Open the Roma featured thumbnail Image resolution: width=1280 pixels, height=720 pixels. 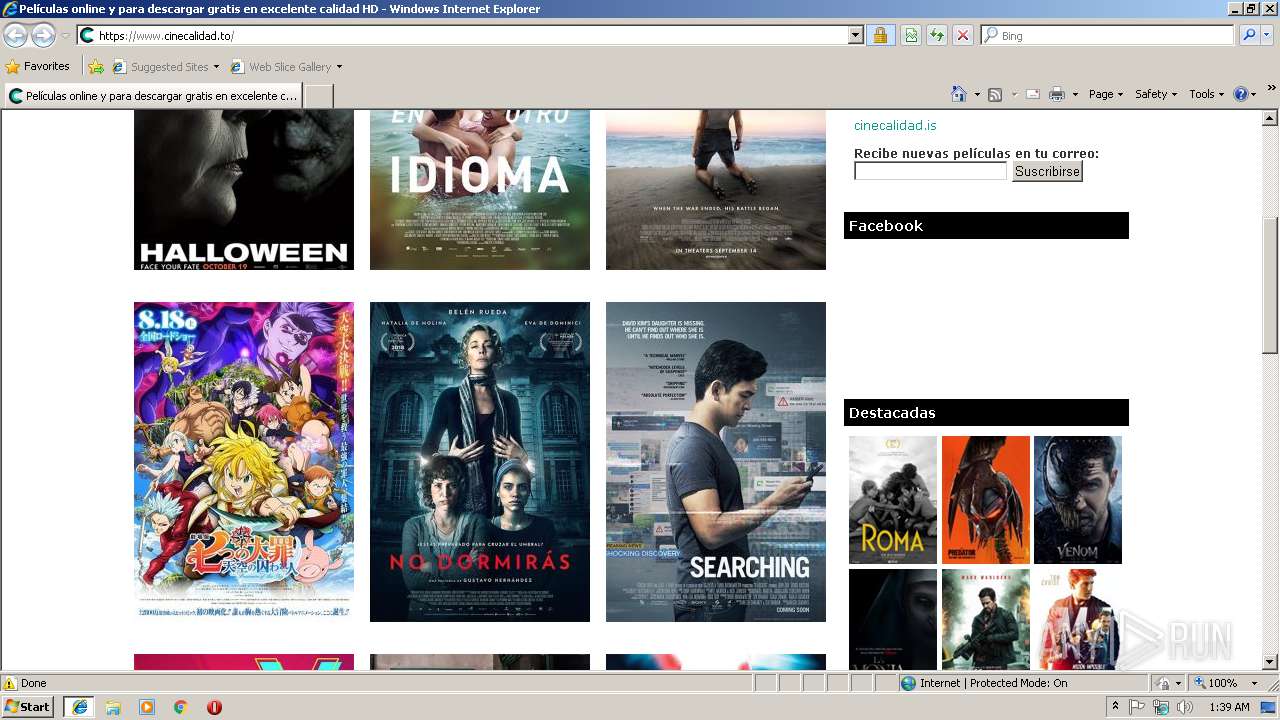(893, 500)
